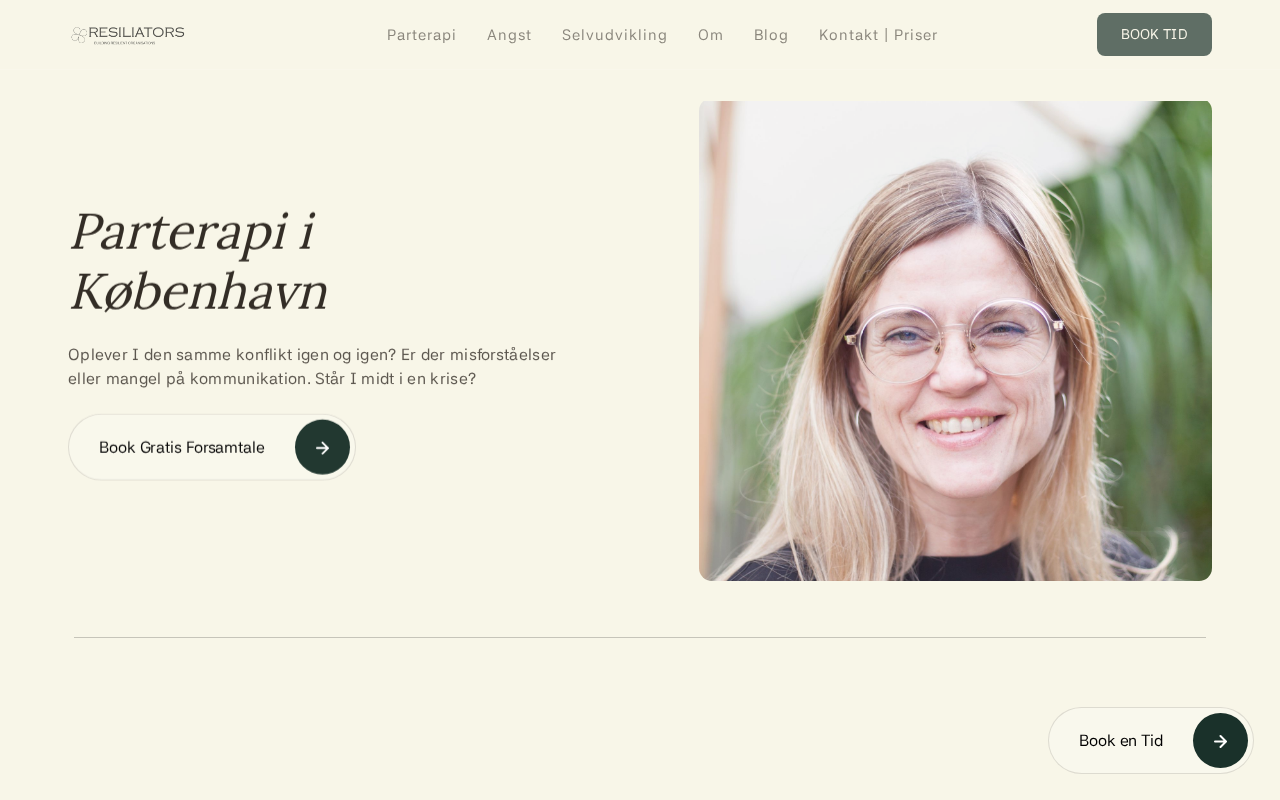Click the BOOK TID button
The image size is (1280, 800).
coord(1154,34)
